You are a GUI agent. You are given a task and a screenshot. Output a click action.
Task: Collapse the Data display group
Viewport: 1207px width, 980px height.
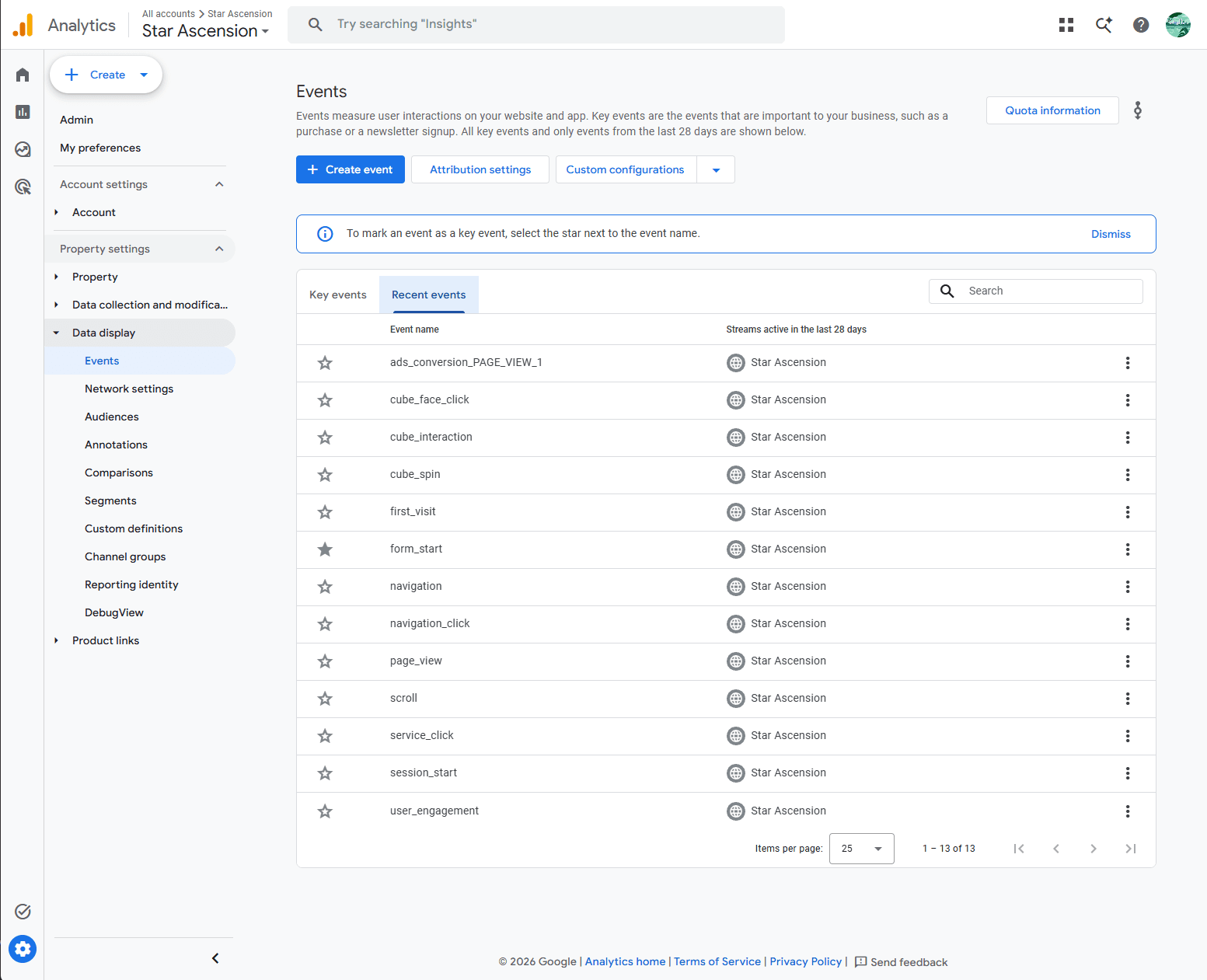point(56,333)
